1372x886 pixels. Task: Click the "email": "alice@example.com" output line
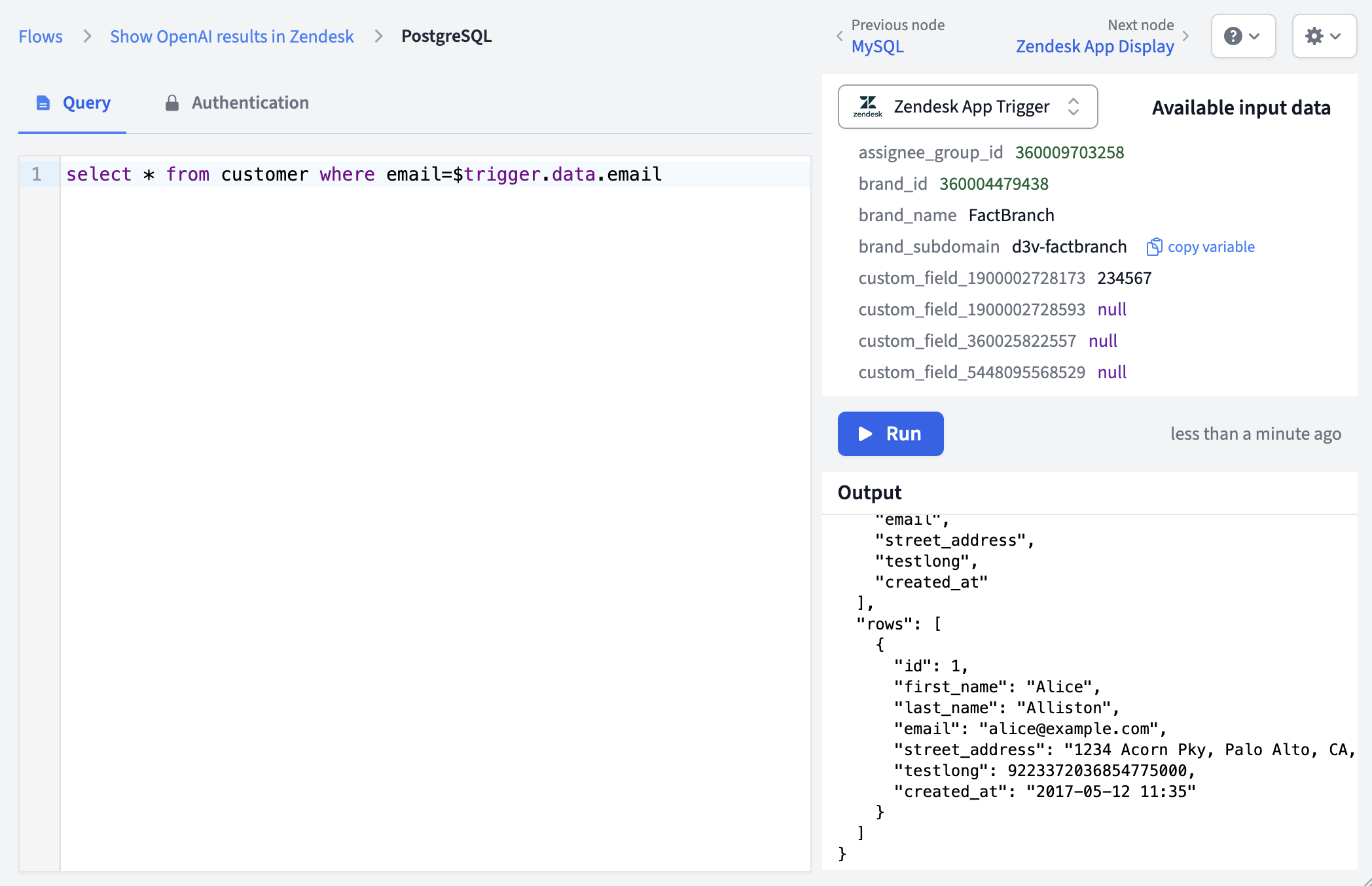[x=1030, y=729]
